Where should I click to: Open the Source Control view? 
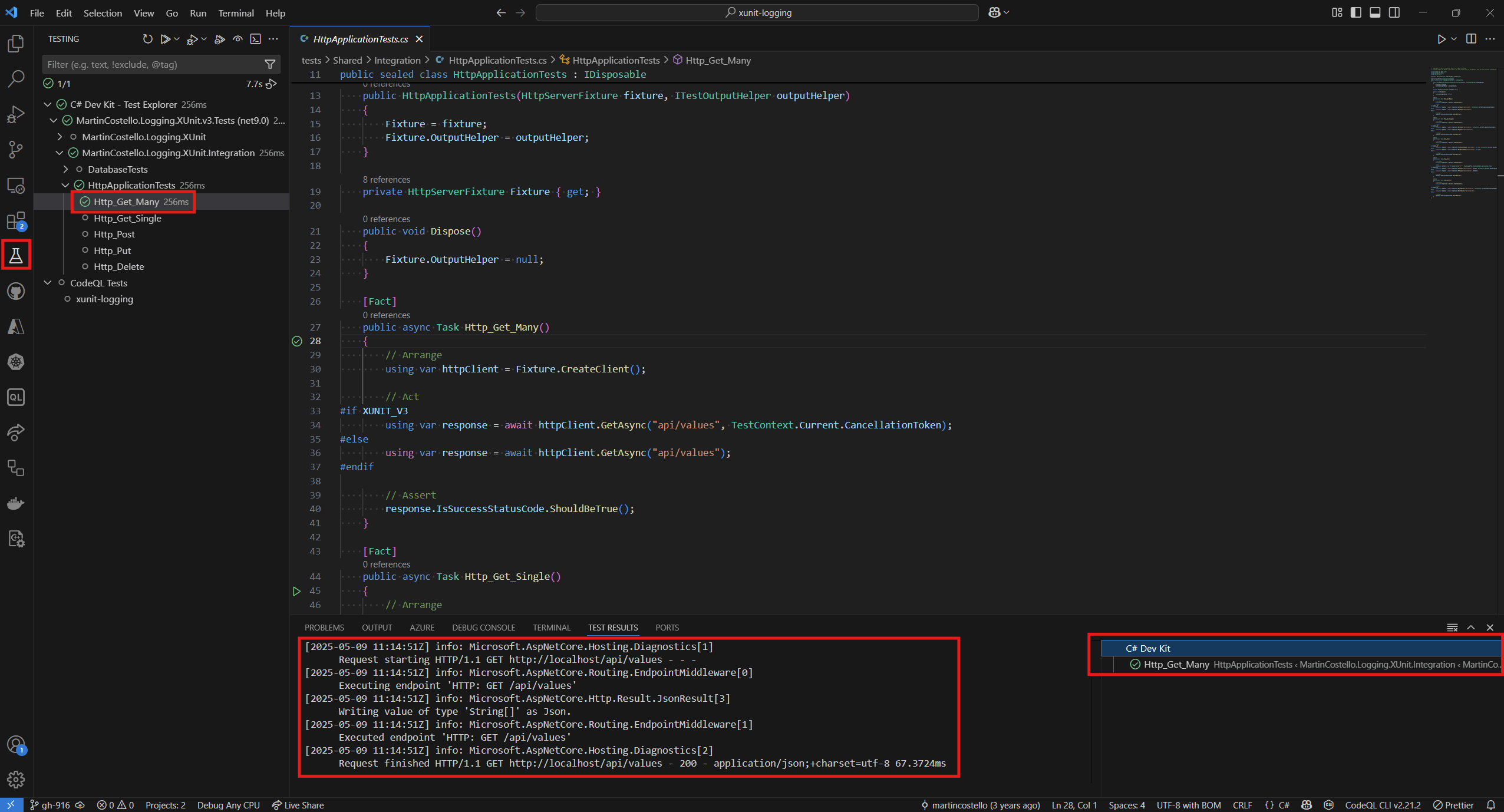pos(16,149)
